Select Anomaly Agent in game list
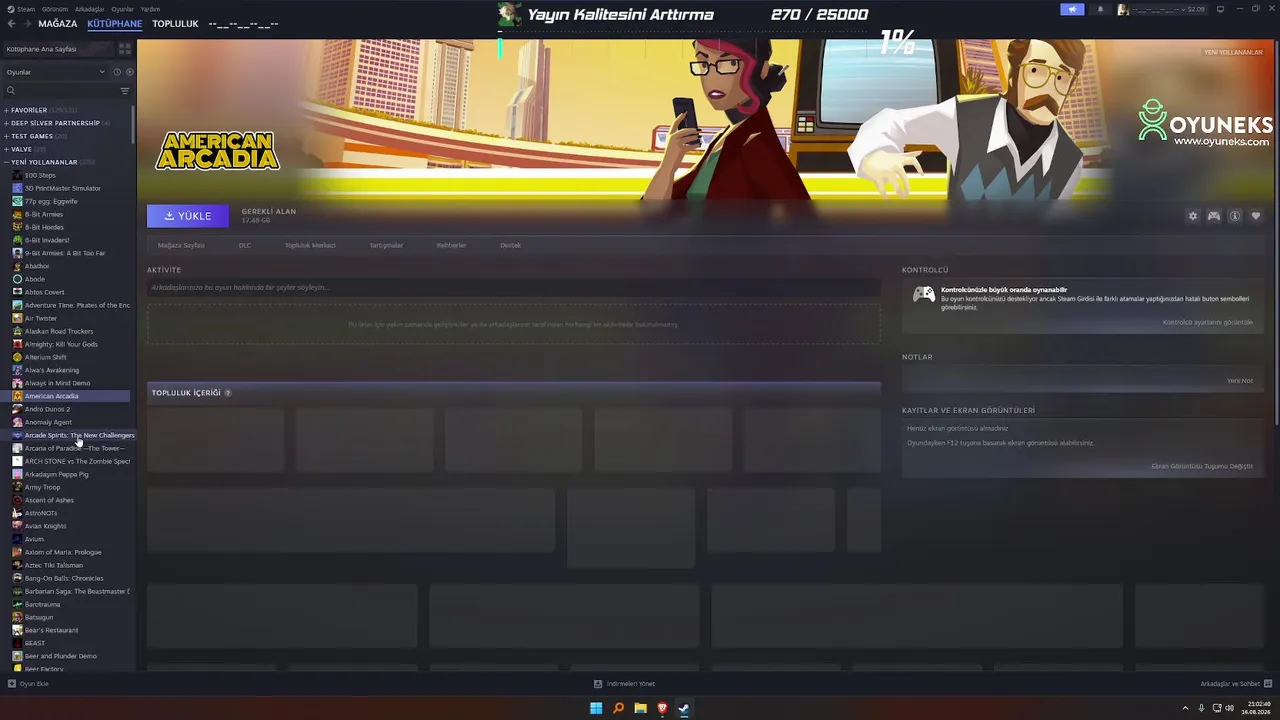 point(48,422)
